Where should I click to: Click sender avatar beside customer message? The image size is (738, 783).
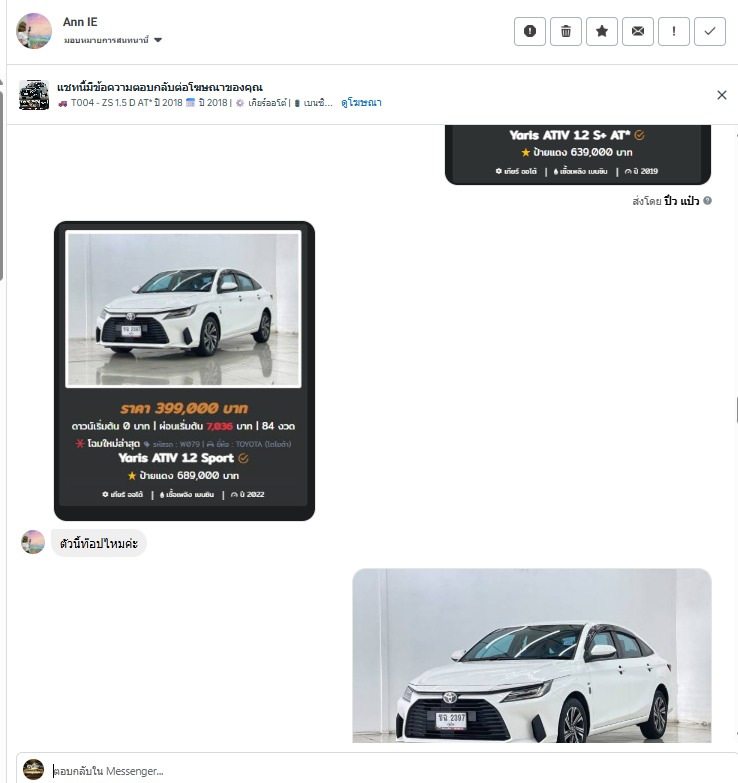(x=33, y=542)
